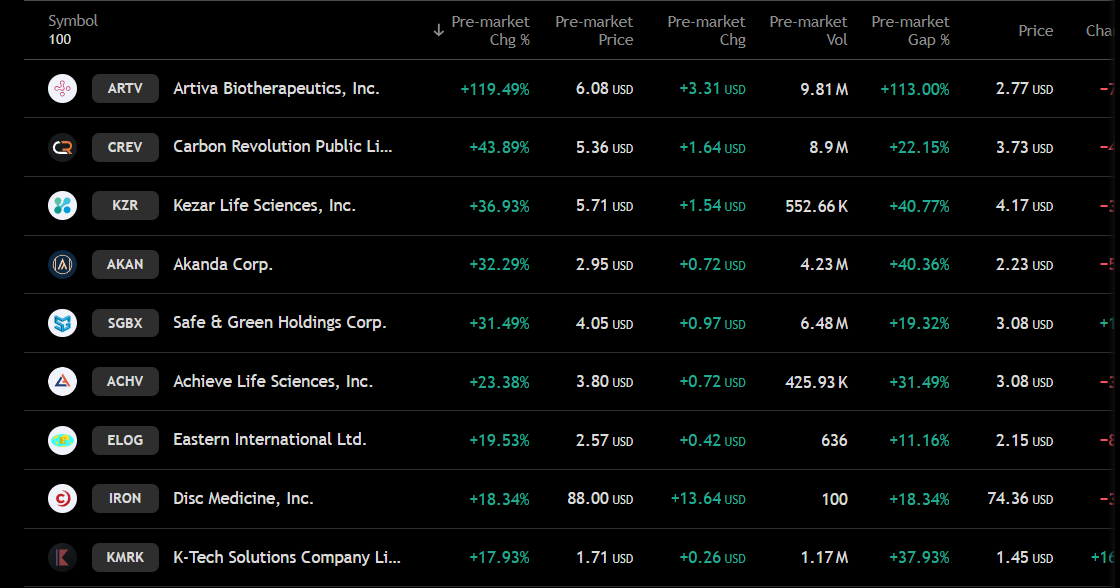Image resolution: width=1120 pixels, height=588 pixels.
Task: Sort by the Pre-market Gap % header
Action: point(910,31)
